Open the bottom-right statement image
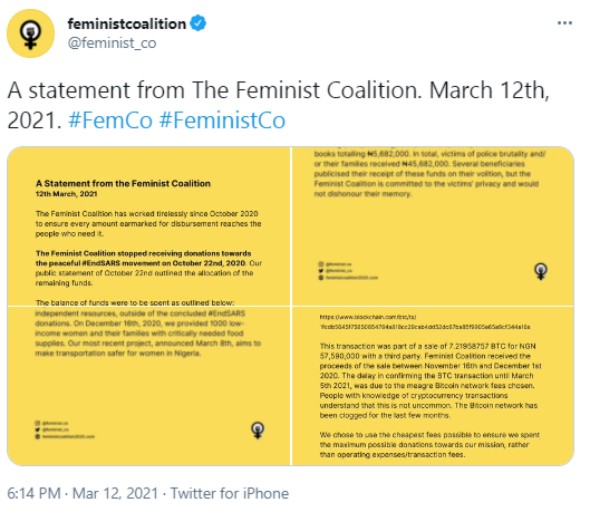Image resolution: width=590 pixels, height=512 pixels. pyautogui.click(x=433, y=386)
